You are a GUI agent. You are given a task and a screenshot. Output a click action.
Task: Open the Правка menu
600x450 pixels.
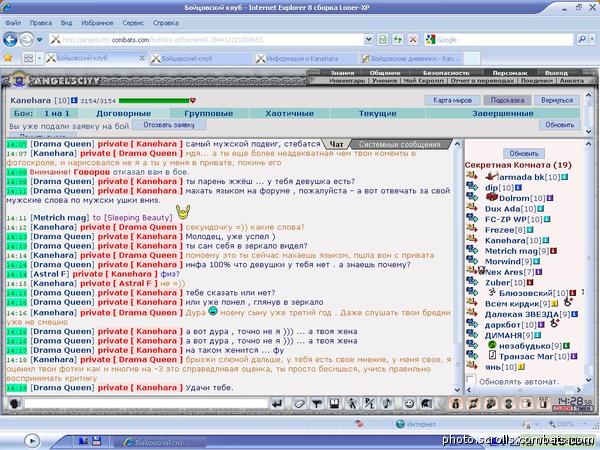pyautogui.click(x=41, y=23)
